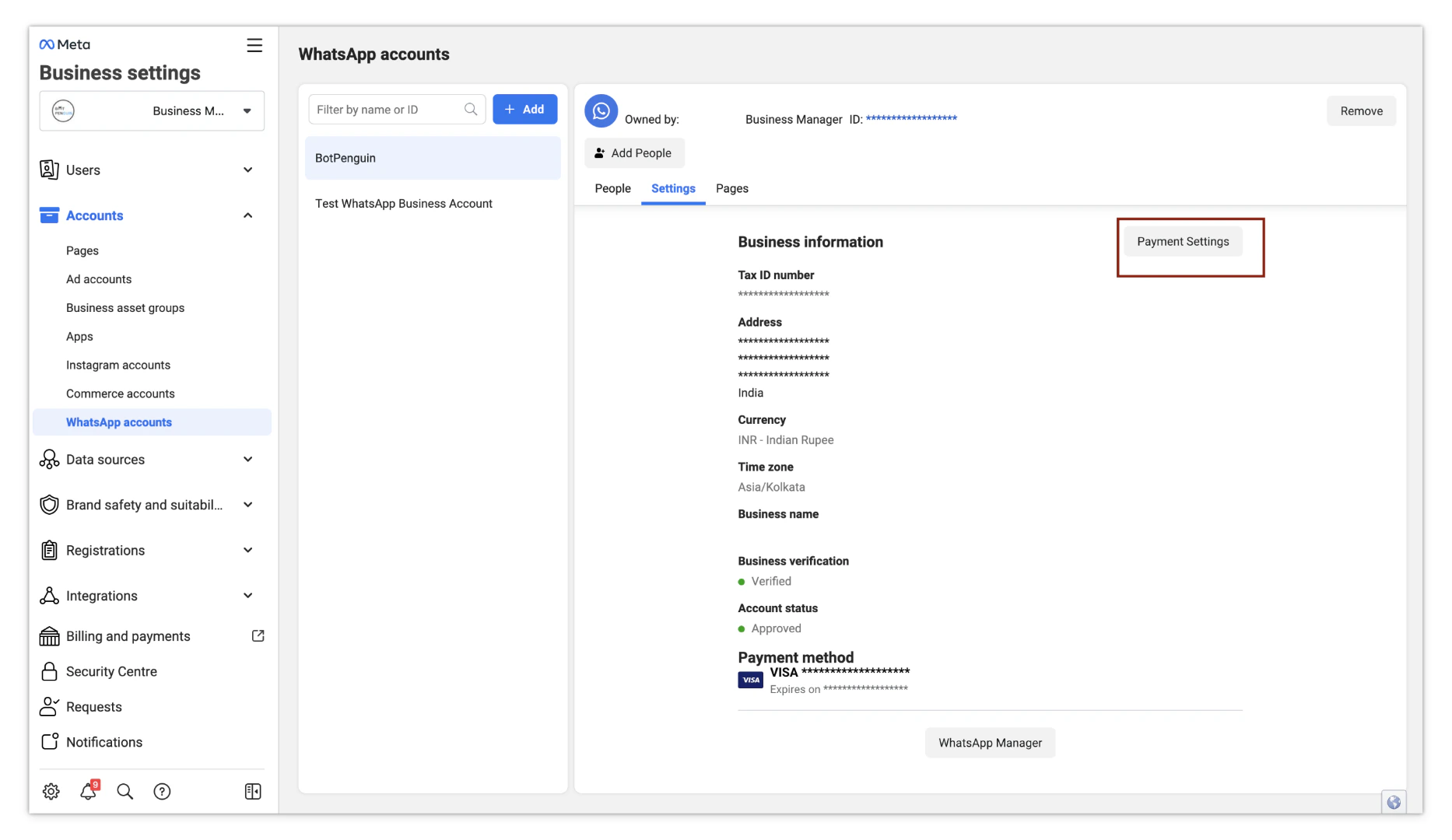The width and height of the screenshot is (1452, 840).
Task: Click the Remove button
Action: (1362, 111)
